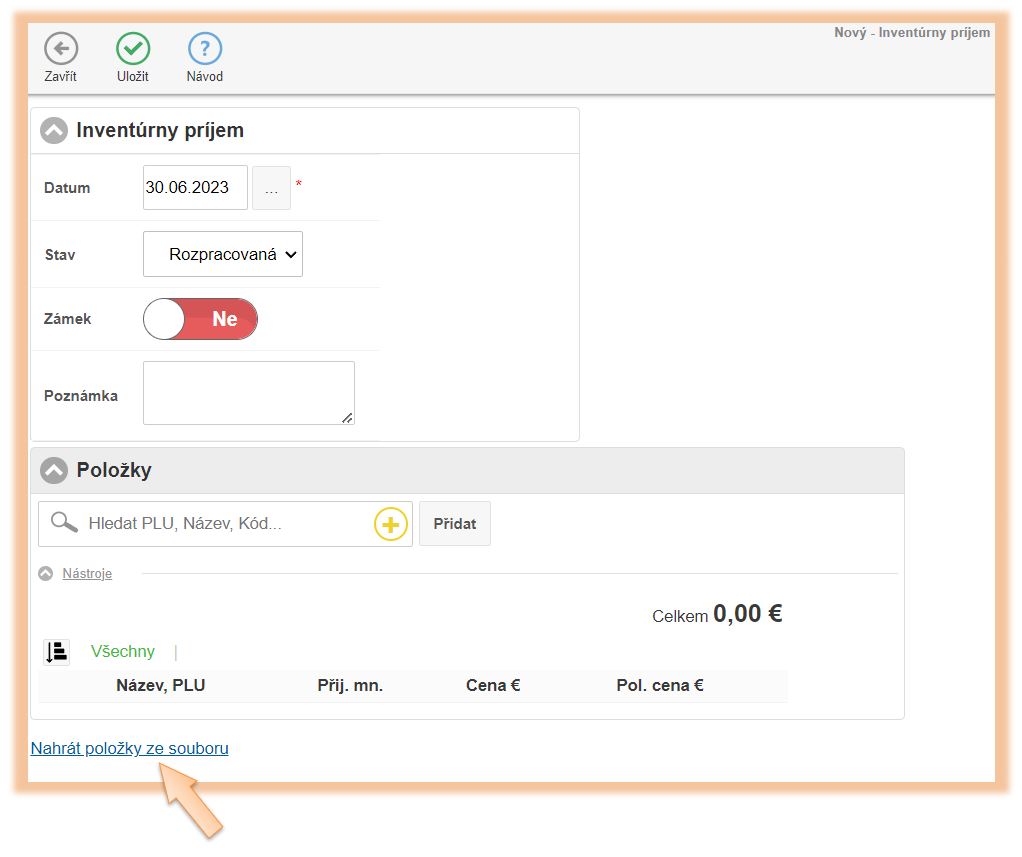This screenshot has width=1022, height=857.
Task: Select the Všechny filter tab
Action: tap(123, 652)
